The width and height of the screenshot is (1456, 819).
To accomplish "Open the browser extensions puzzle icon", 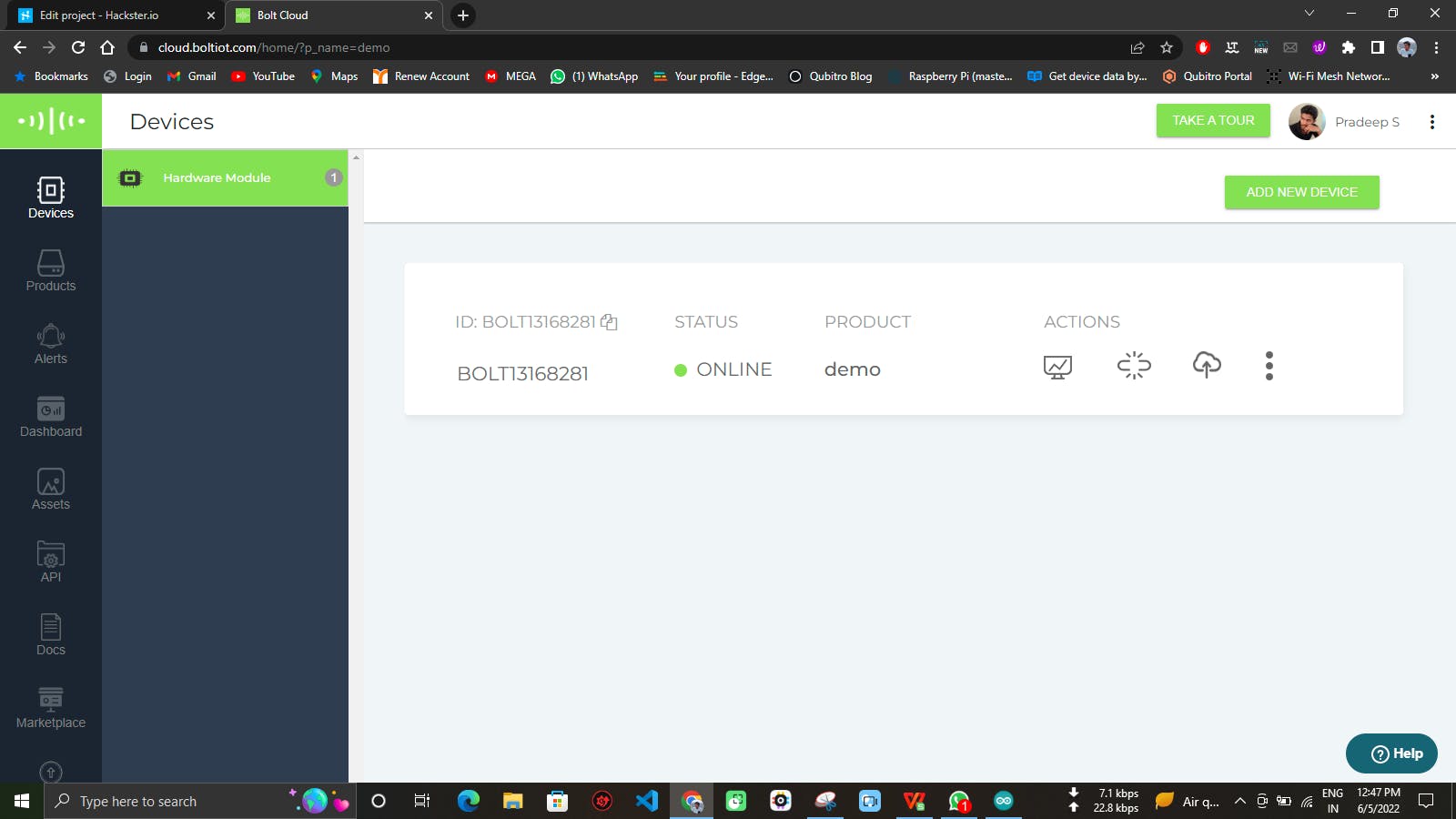I will [x=1349, y=47].
